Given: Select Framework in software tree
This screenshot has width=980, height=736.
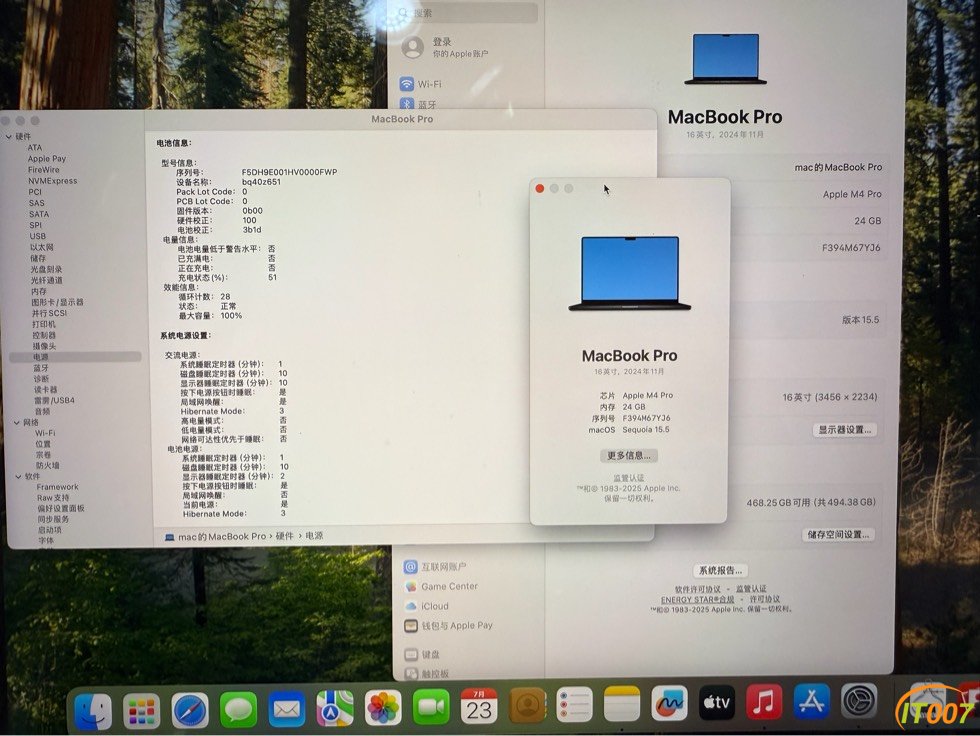Looking at the screenshot, I should click(x=58, y=487).
